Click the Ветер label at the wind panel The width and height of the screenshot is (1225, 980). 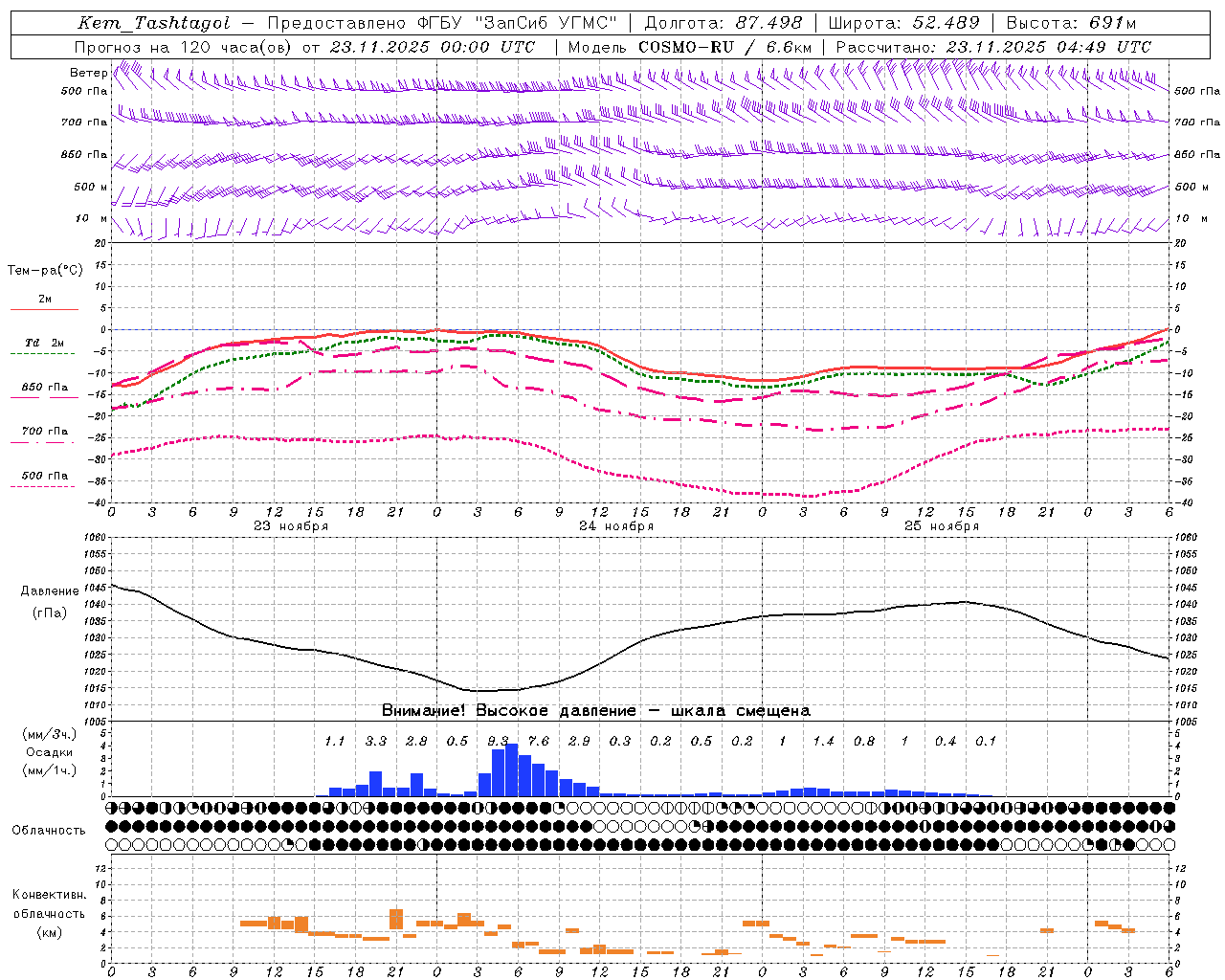(88, 73)
